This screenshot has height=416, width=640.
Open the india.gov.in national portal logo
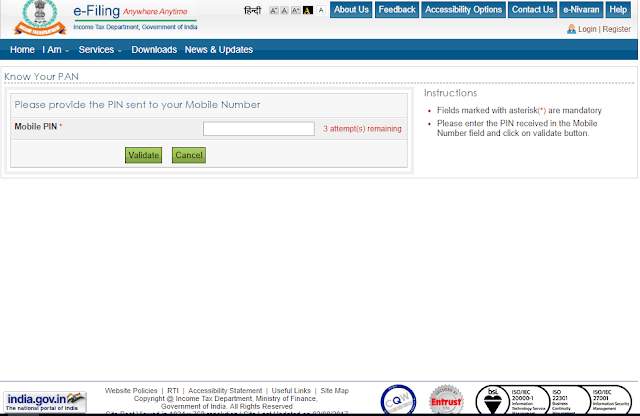click(x=45, y=402)
